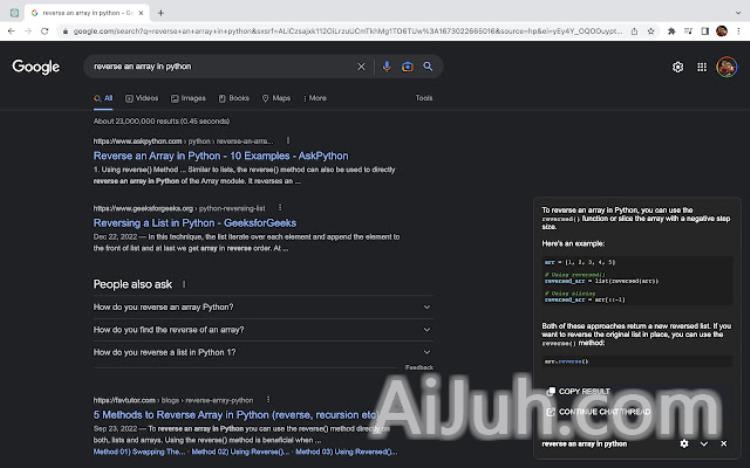Click the browser address bar URL
Image resolution: width=750 pixels, height=468 pixels.
click(x=348, y=31)
